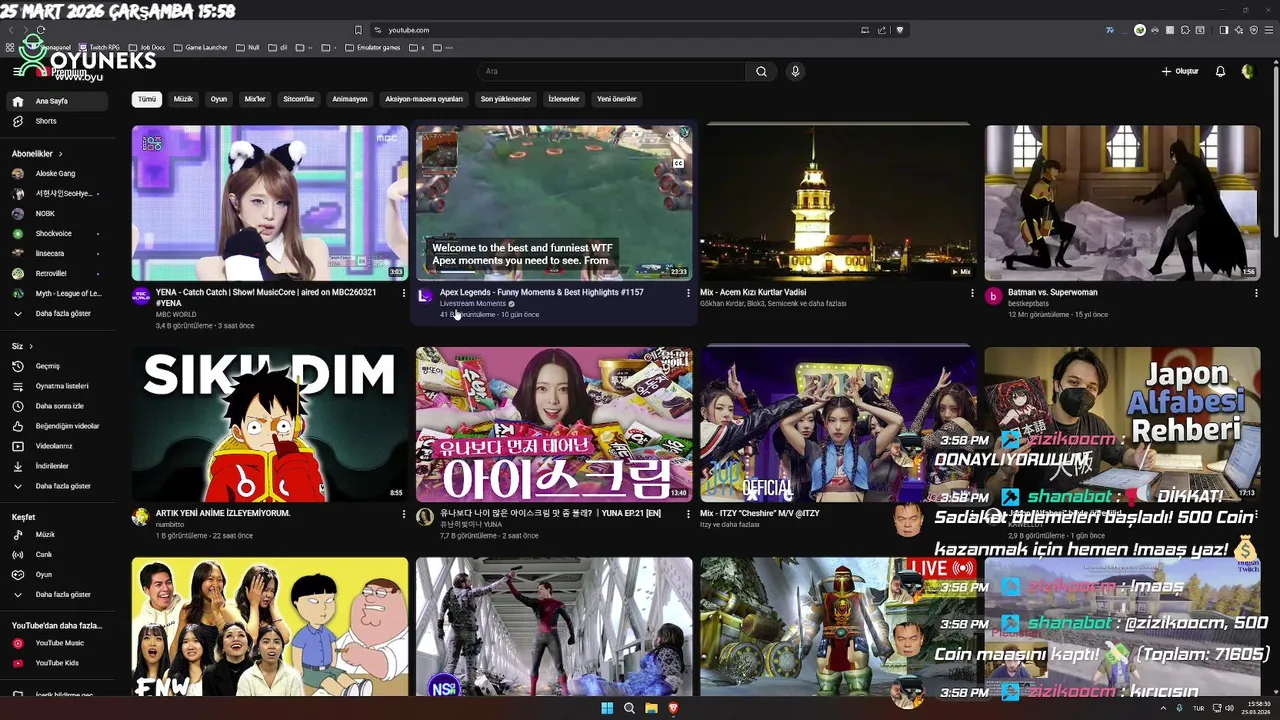Open three-dot menu for Mix - Acem Kızı
Screen dimensions: 1280x720
972,293
